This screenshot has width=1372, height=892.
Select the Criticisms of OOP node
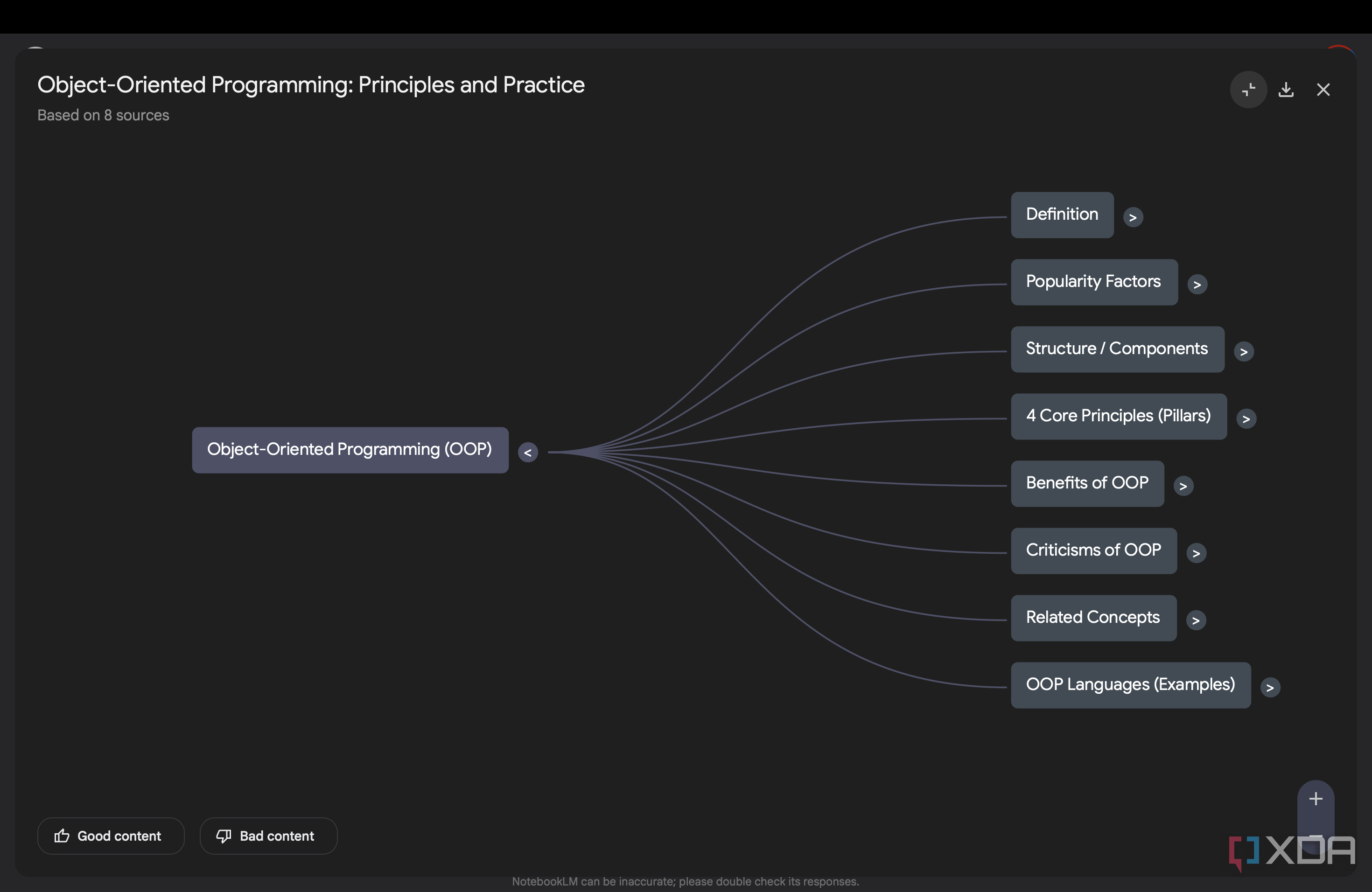click(x=1093, y=551)
